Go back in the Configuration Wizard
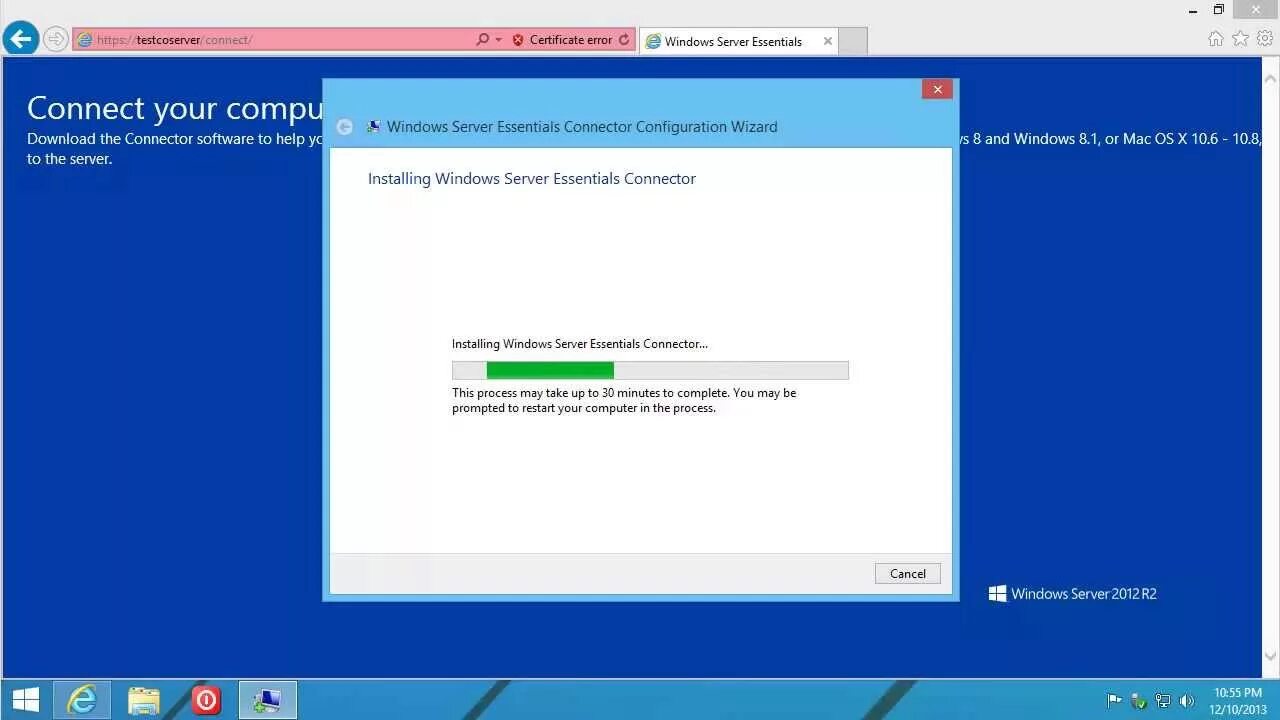 [x=344, y=127]
